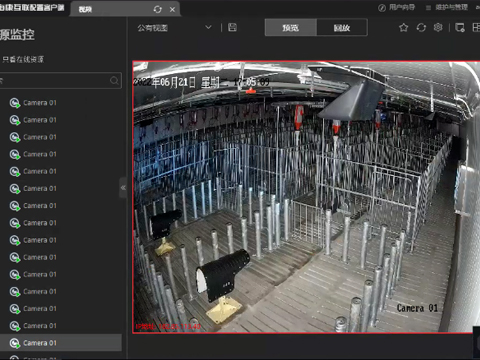Open the window layout grid icon
480x360 pixels.
point(476,28)
